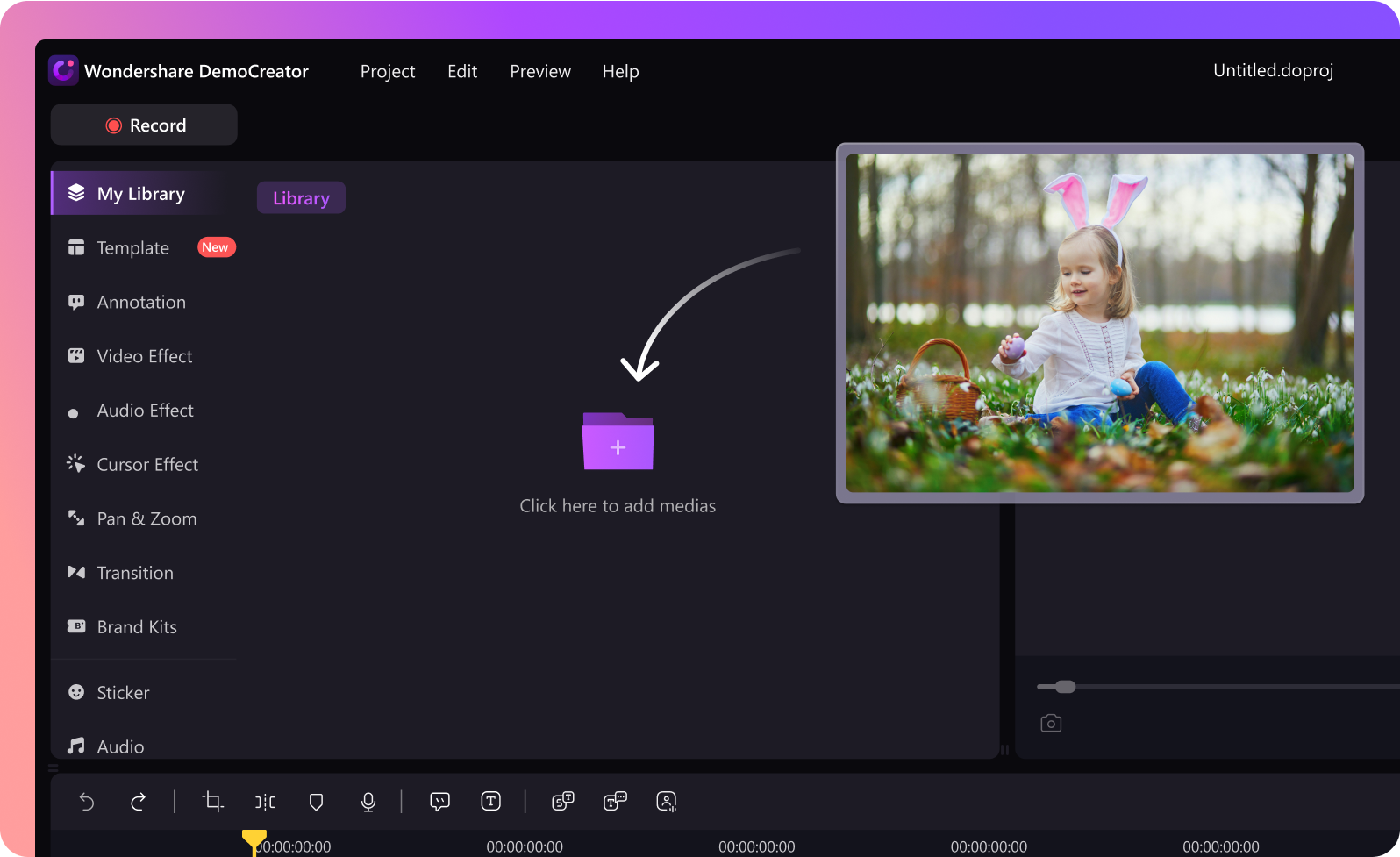The width and height of the screenshot is (1400, 857).
Task: Open Audio Effect in the sidebar
Action: point(144,411)
